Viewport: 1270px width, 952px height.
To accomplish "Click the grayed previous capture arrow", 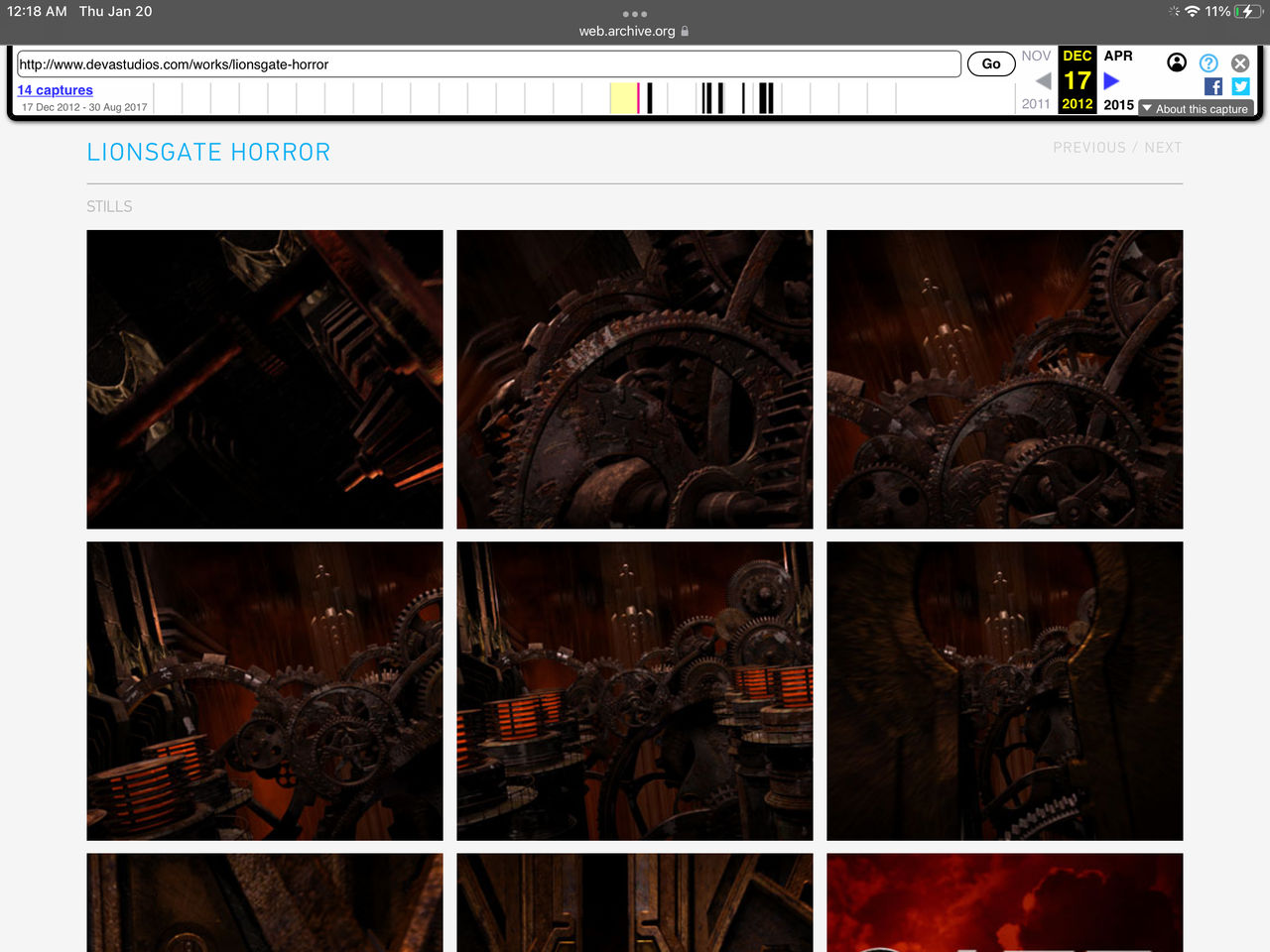I will [x=1043, y=80].
